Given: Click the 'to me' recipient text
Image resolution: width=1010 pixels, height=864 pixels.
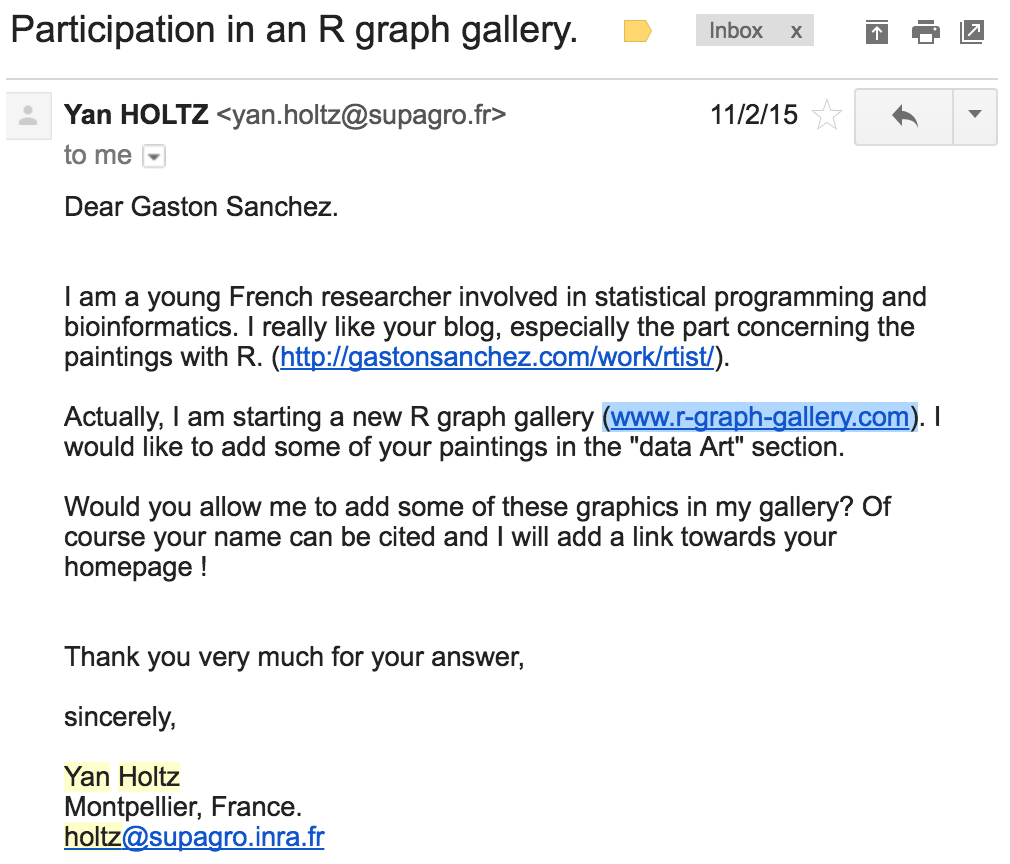Looking at the screenshot, I should 98,155.
